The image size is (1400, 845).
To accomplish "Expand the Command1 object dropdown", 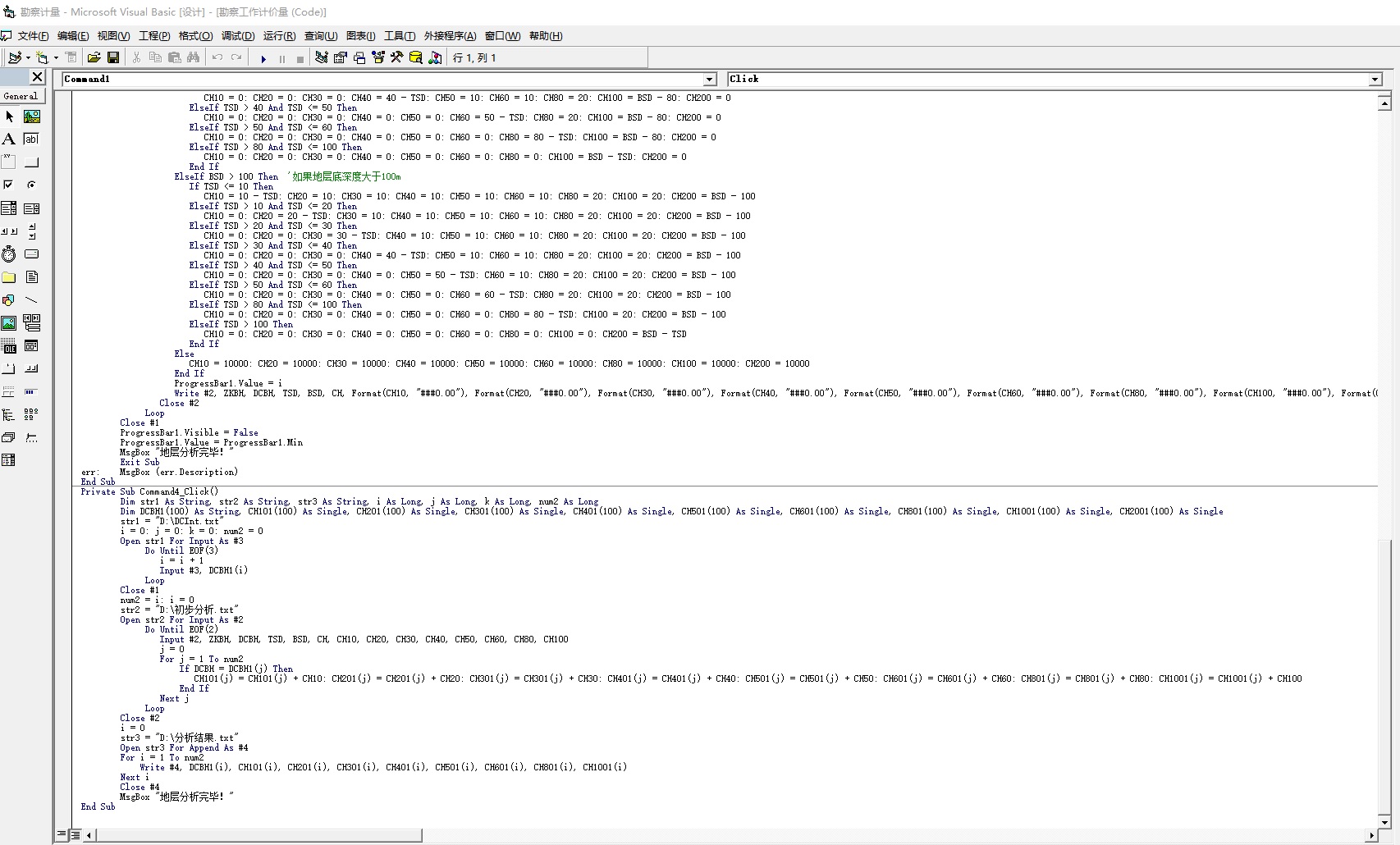I will point(710,80).
